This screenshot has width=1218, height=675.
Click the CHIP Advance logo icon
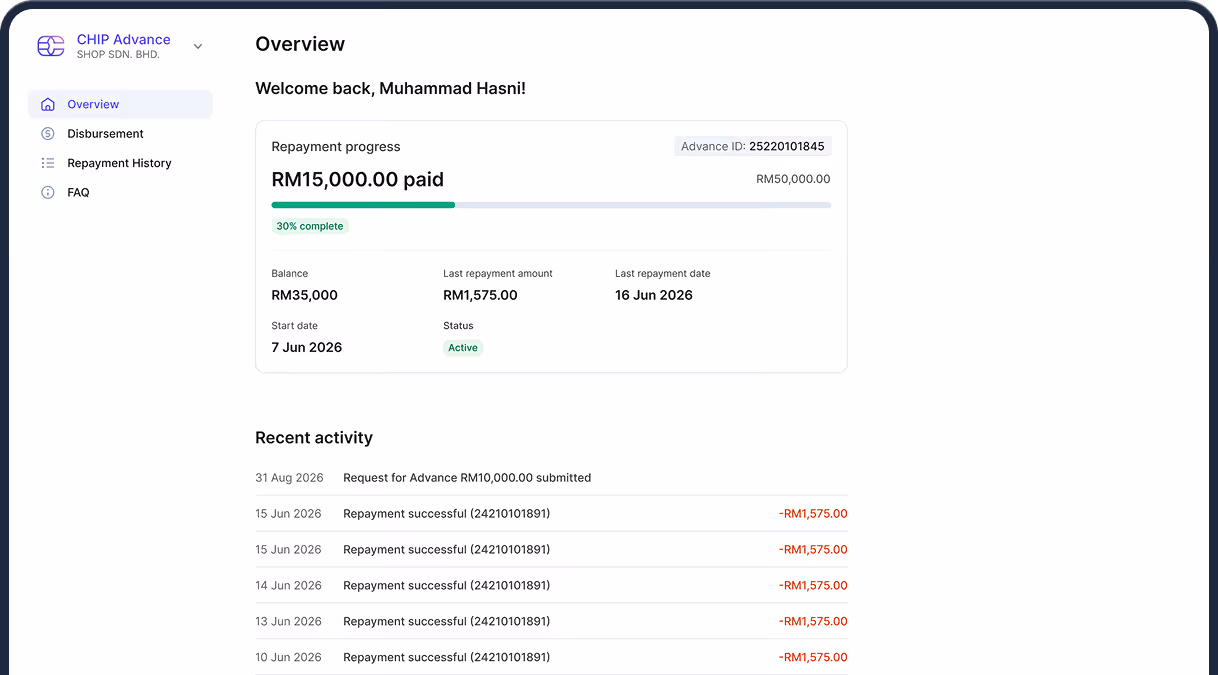[x=50, y=46]
